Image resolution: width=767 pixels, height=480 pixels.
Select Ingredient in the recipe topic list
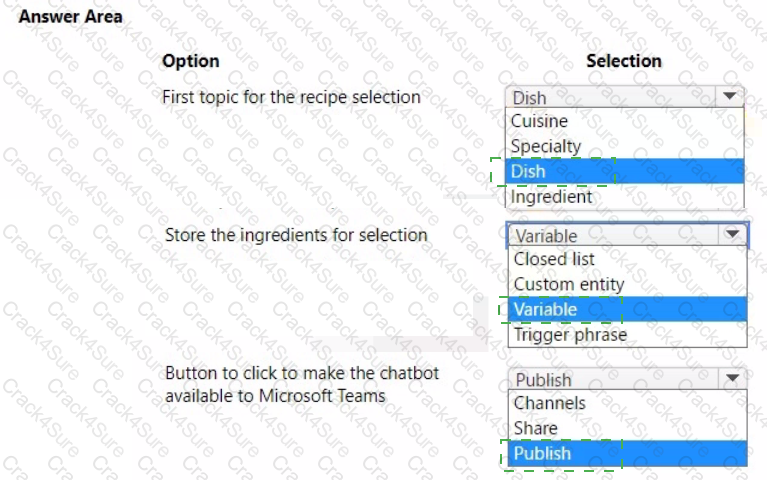551,196
